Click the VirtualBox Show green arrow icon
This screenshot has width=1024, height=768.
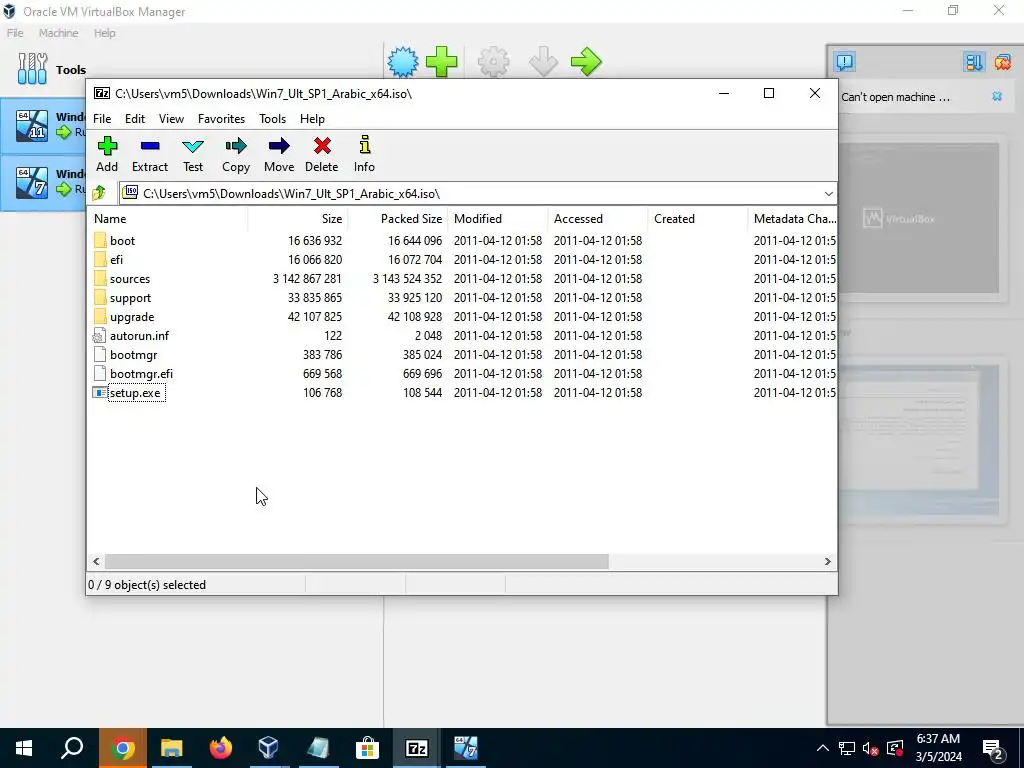coord(586,62)
